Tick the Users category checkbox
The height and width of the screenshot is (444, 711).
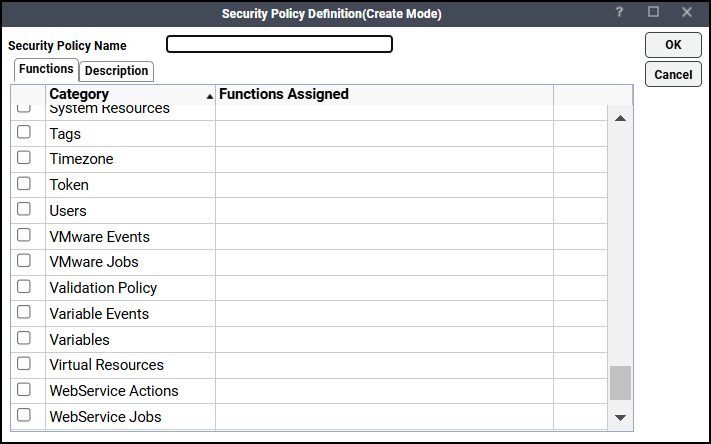click(x=24, y=210)
